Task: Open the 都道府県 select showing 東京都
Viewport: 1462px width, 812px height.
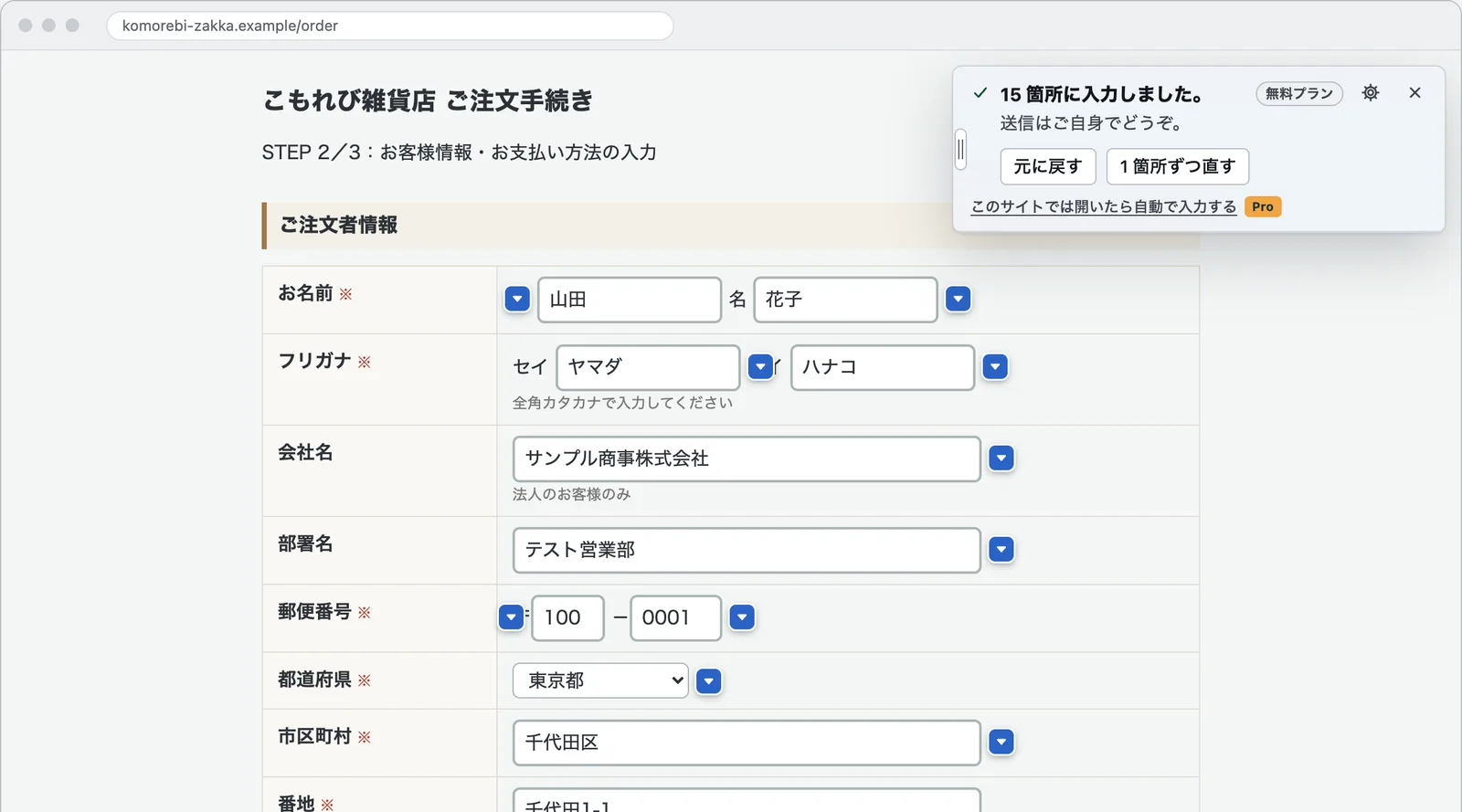Action: pos(600,680)
